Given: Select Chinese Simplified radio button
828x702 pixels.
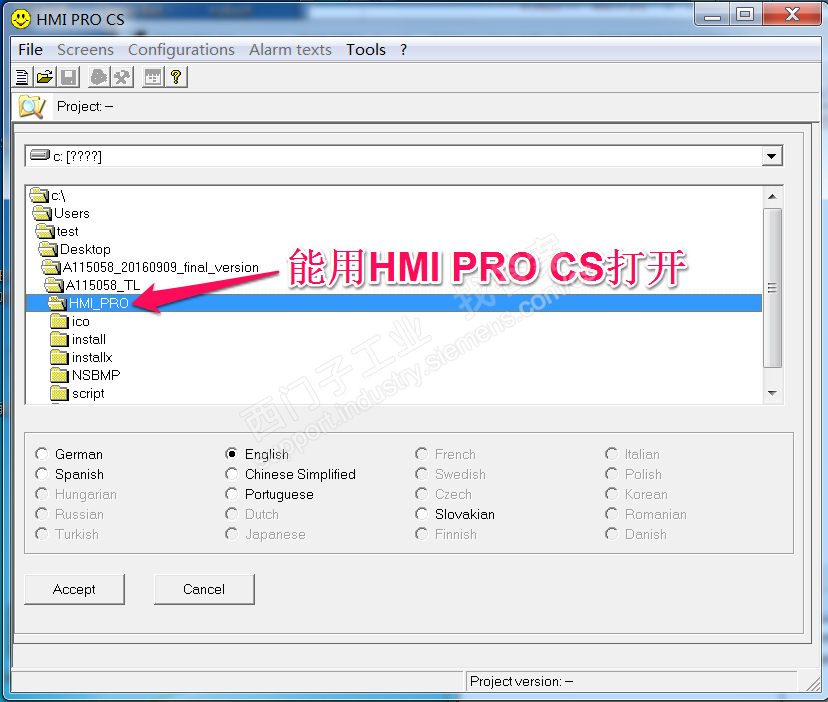Looking at the screenshot, I should coord(231,474).
